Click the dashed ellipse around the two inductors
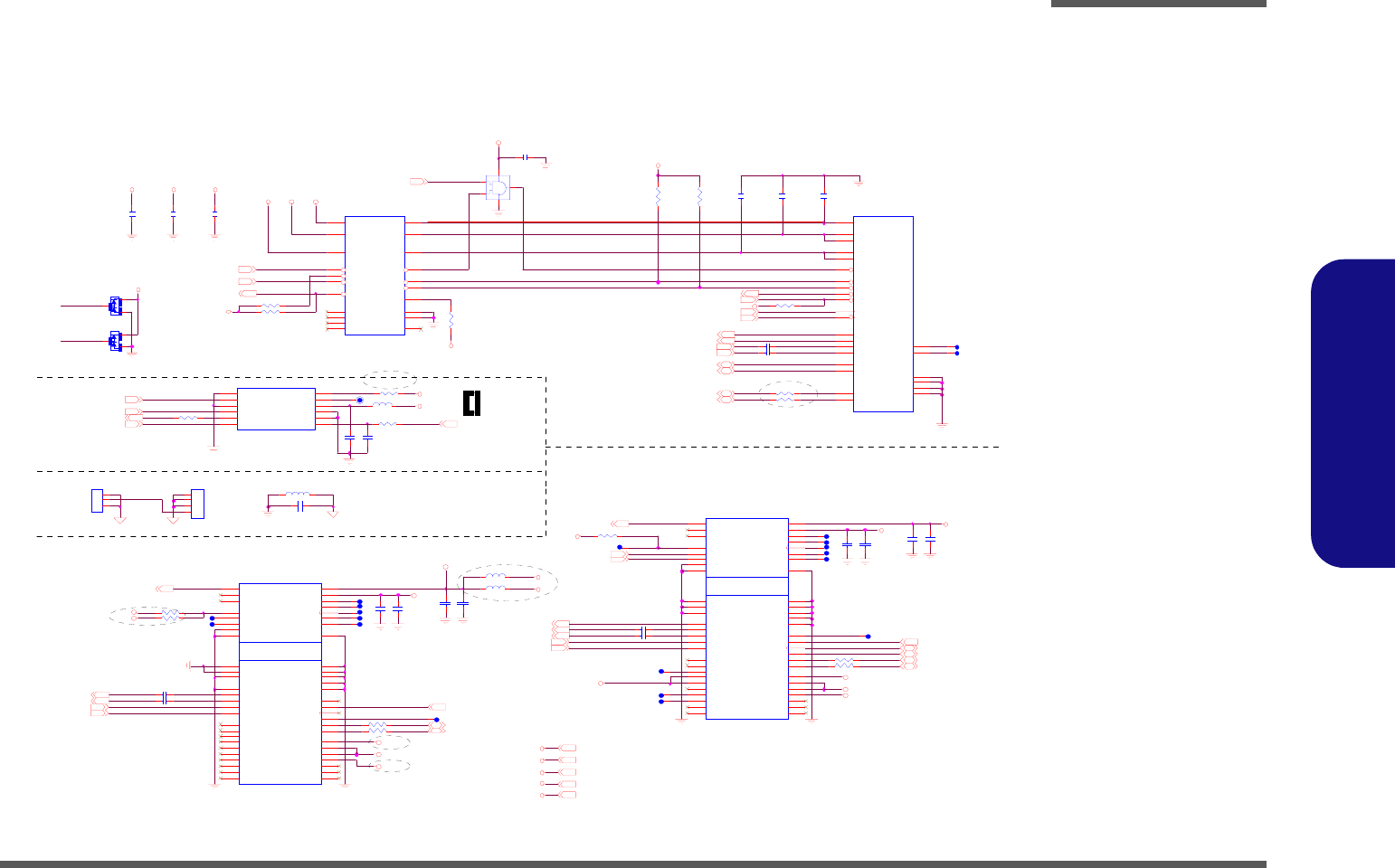1395x868 pixels. click(508, 582)
